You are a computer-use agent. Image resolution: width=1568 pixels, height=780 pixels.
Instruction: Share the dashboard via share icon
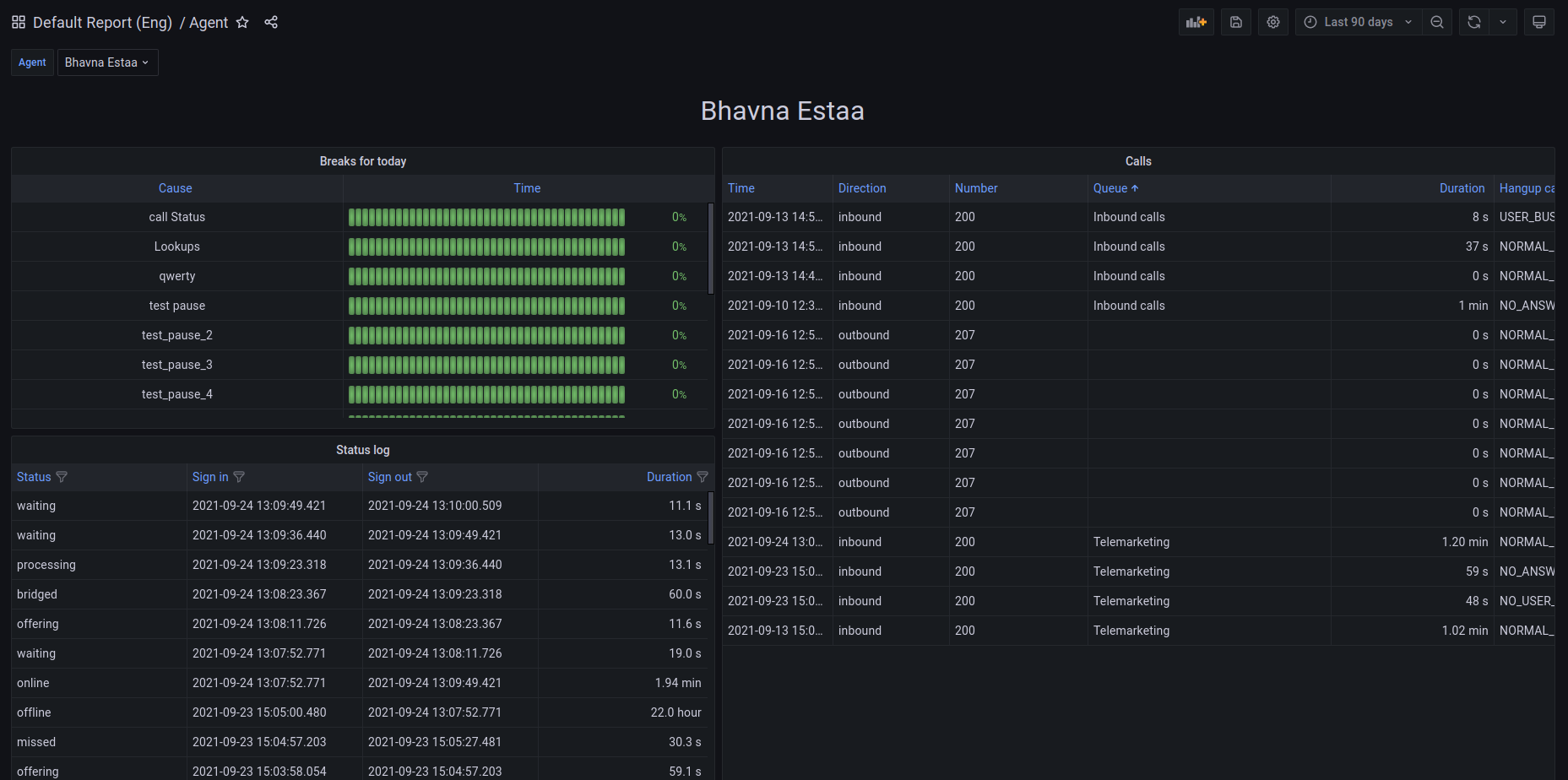[271, 22]
